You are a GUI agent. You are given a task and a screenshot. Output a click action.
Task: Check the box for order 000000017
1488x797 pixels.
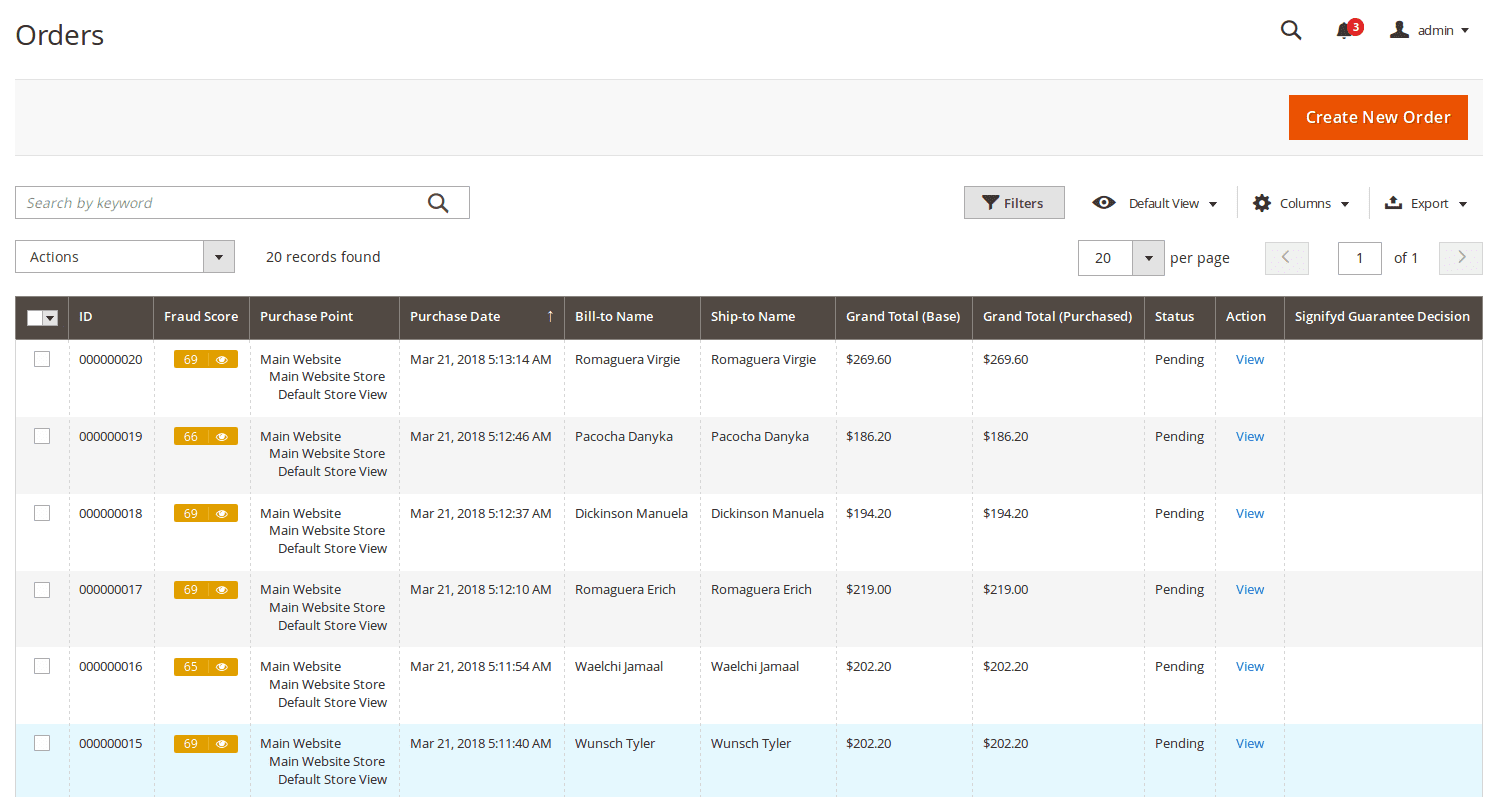coord(42,590)
